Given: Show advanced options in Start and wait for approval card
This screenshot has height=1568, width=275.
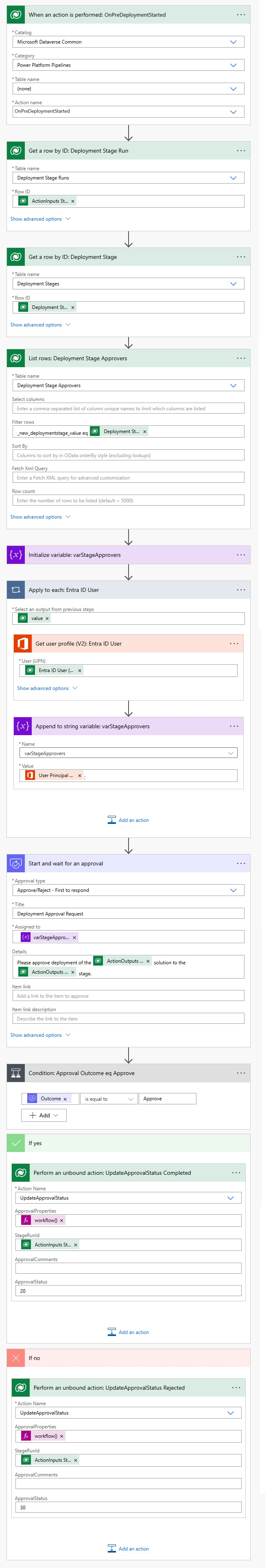Looking at the screenshot, I should [x=40, y=1035].
